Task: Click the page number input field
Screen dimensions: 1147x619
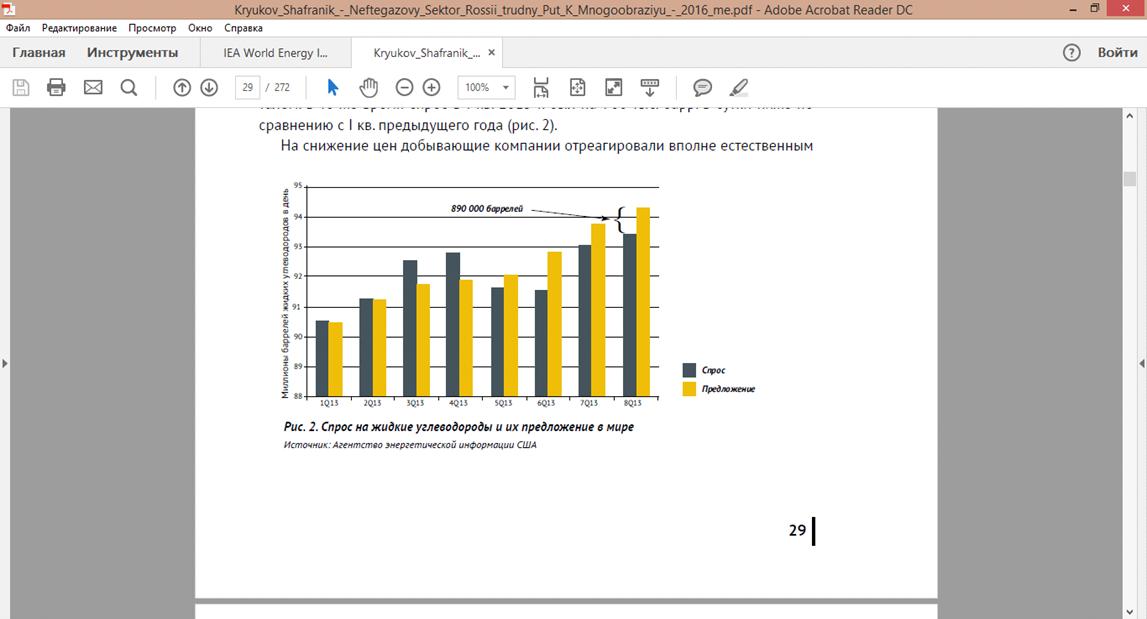Action: tap(247, 87)
